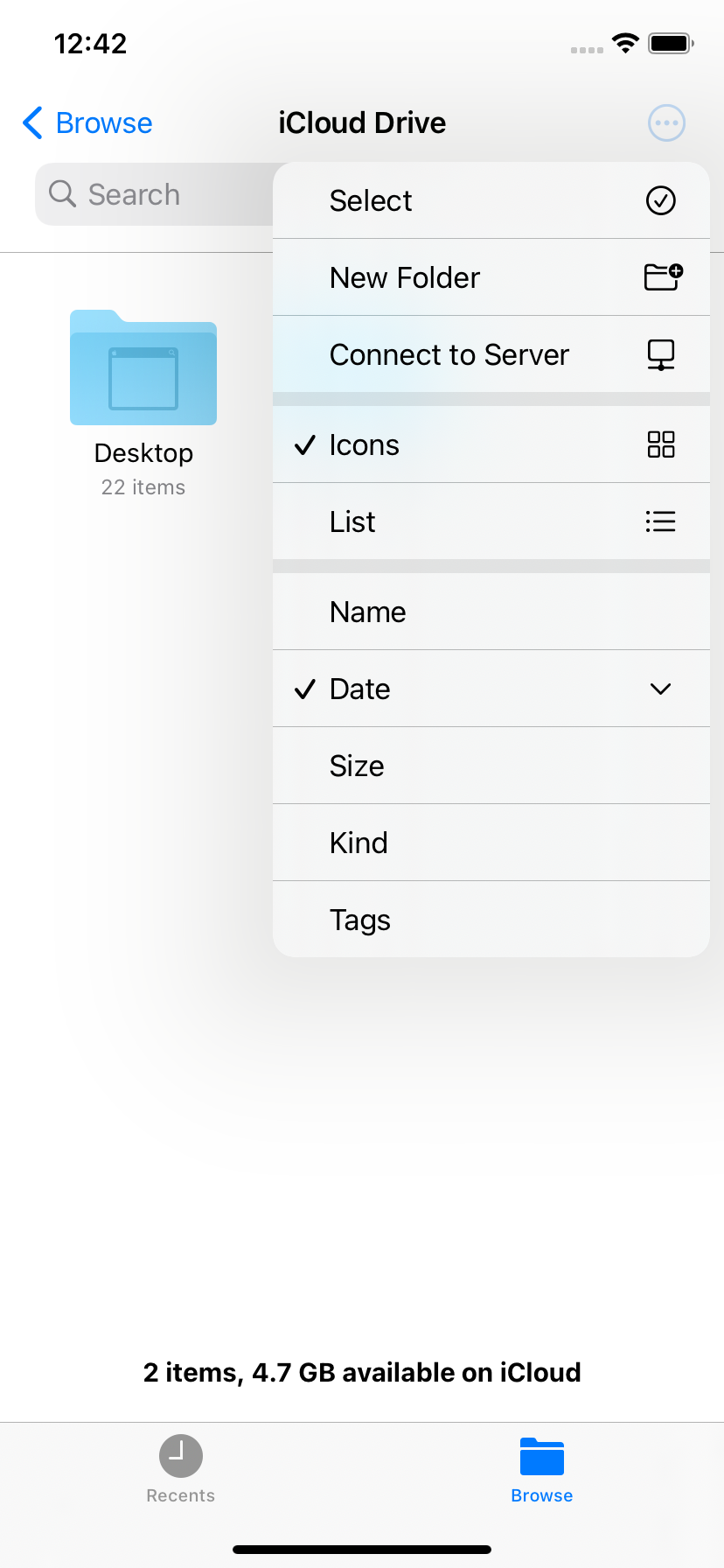Click the chevron next to Date

point(660,689)
